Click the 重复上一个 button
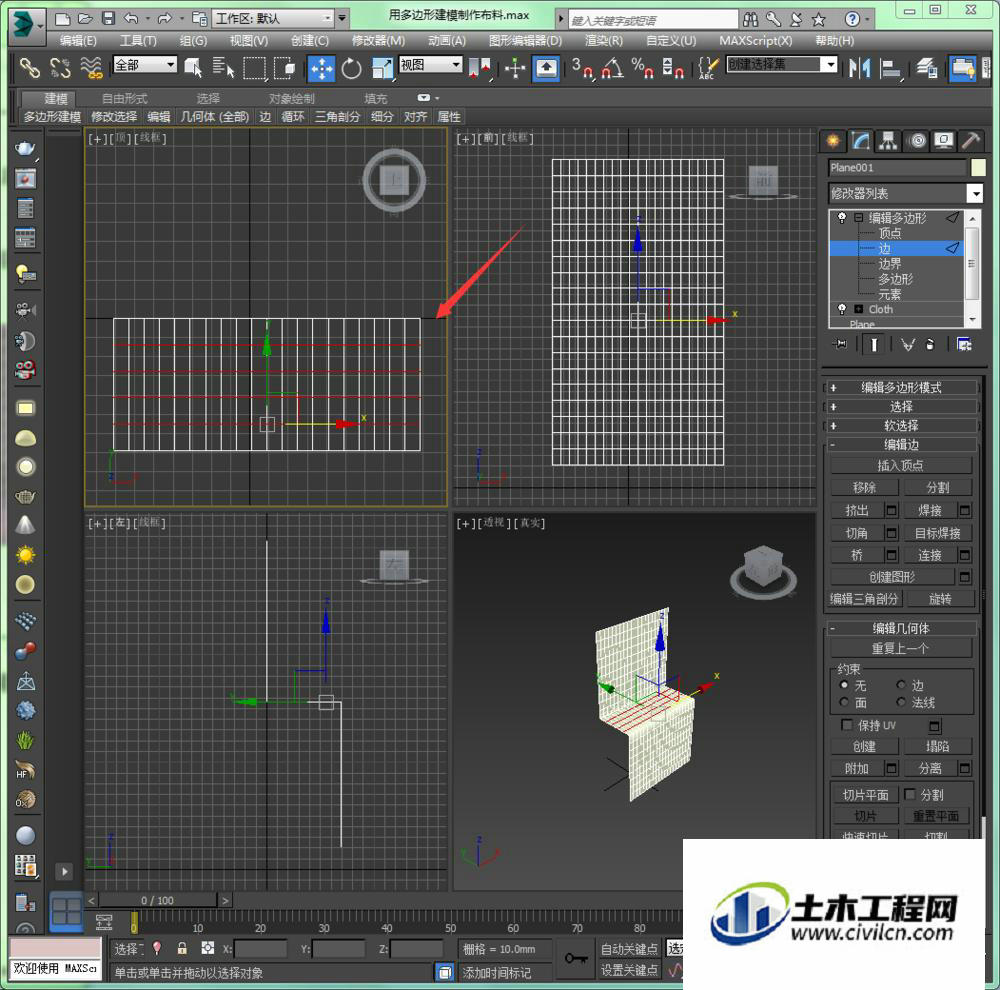The width and height of the screenshot is (1000, 990). (x=901, y=648)
